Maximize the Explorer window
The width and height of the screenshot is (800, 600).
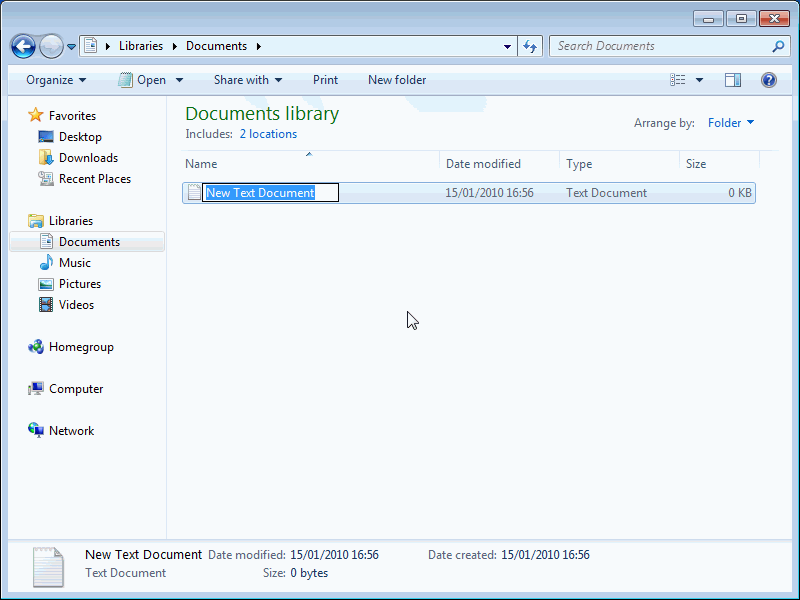click(x=741, y=19)
